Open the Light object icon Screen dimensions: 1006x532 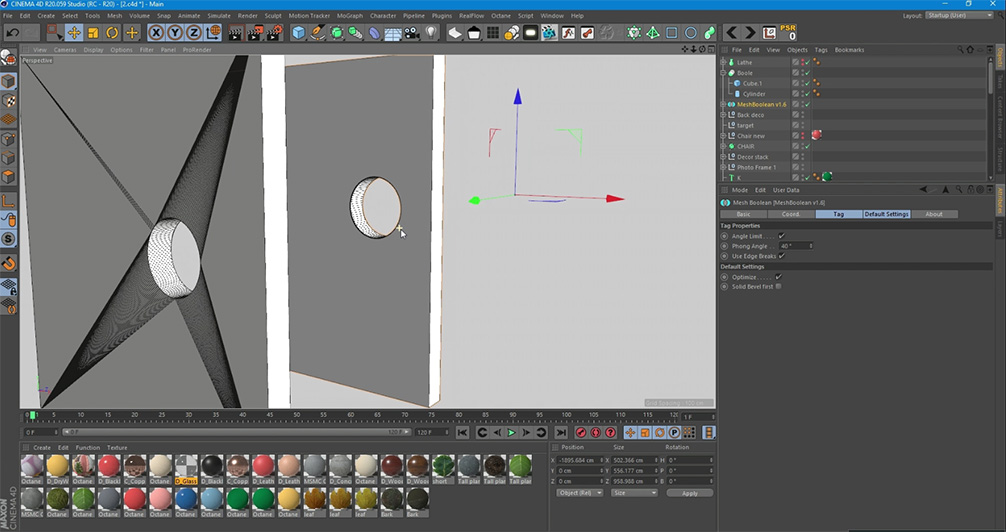point(432,33)
